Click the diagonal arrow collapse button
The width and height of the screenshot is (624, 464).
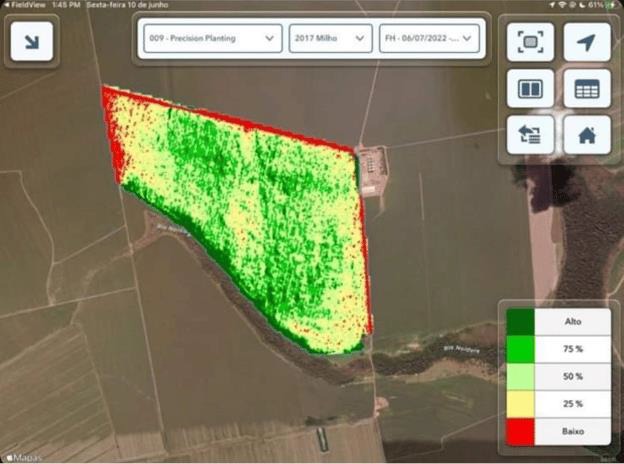pos(30,42)
